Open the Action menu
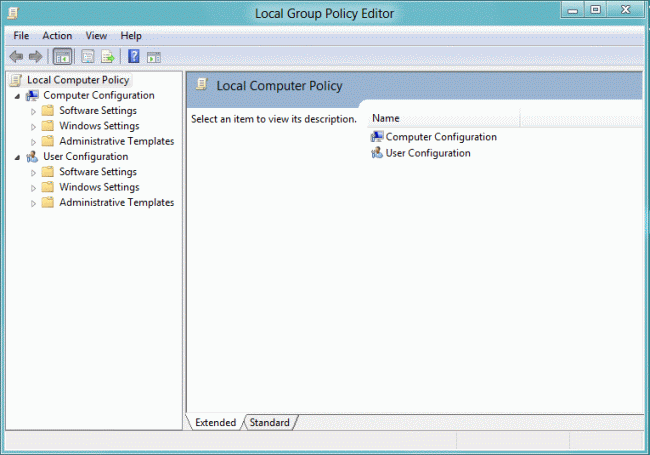 57,36
